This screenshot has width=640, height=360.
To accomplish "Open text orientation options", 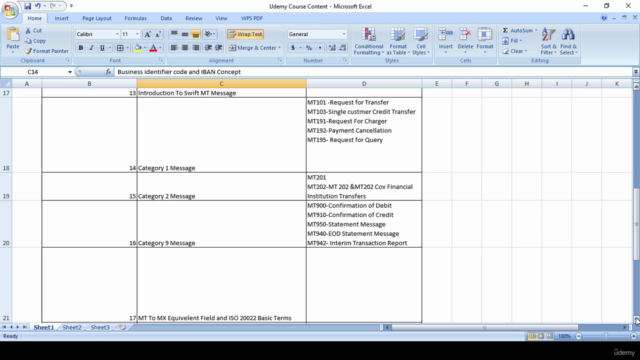I will 210,34.
